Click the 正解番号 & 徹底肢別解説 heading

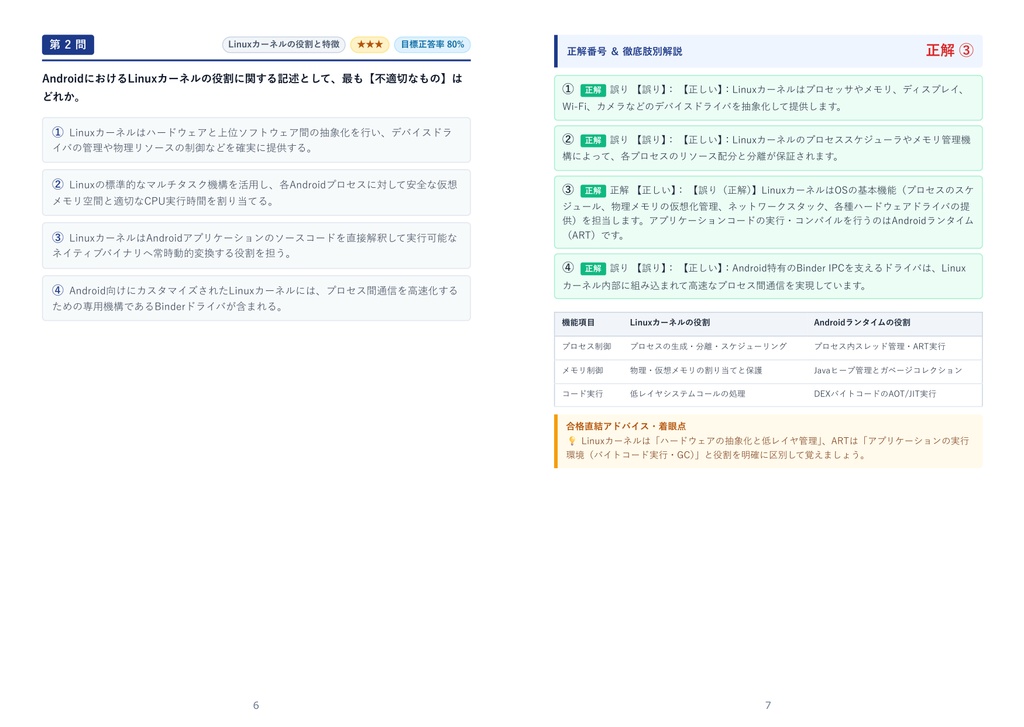pos(624,52)
